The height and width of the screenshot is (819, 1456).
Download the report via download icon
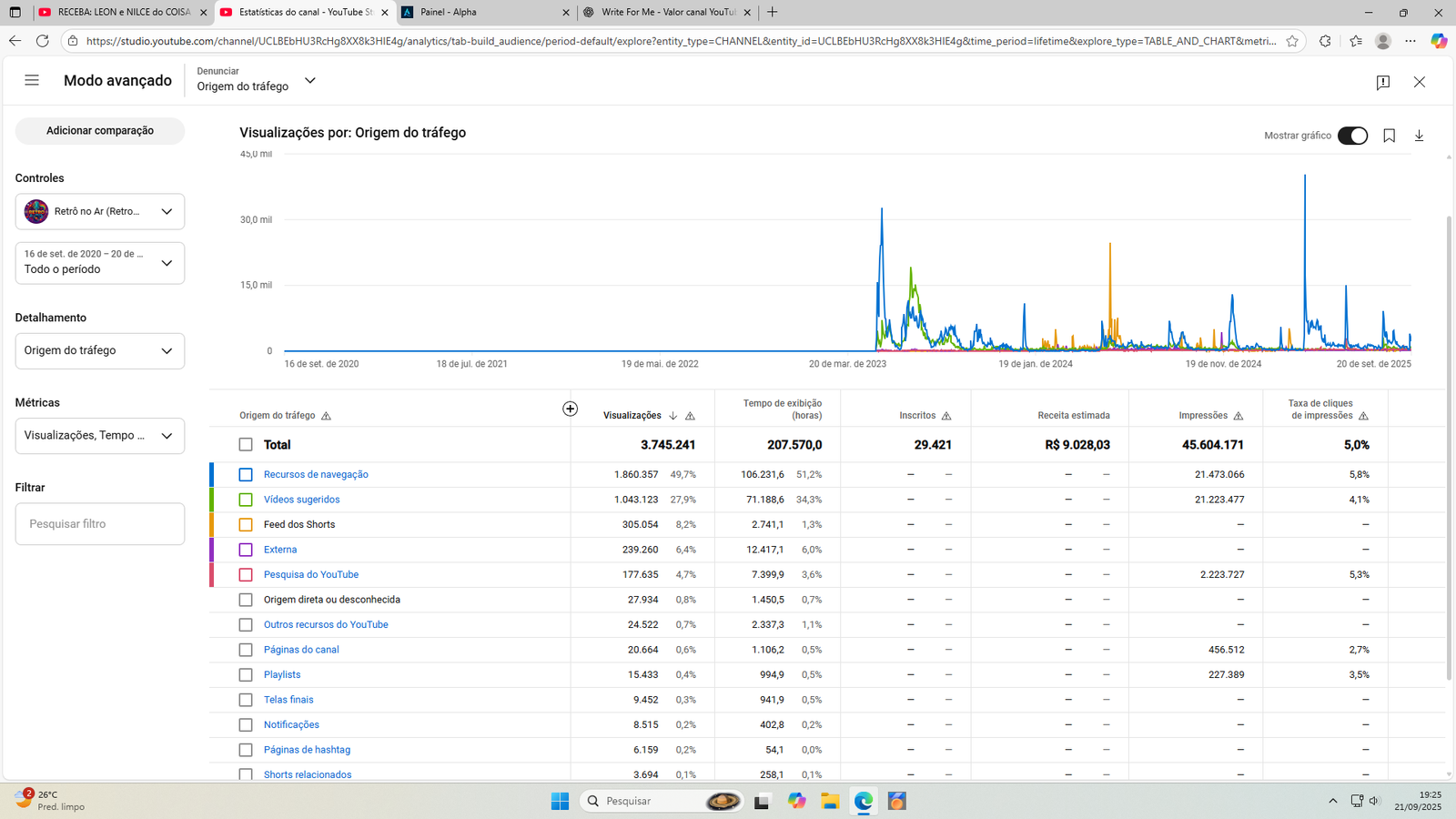[1419, 136]
